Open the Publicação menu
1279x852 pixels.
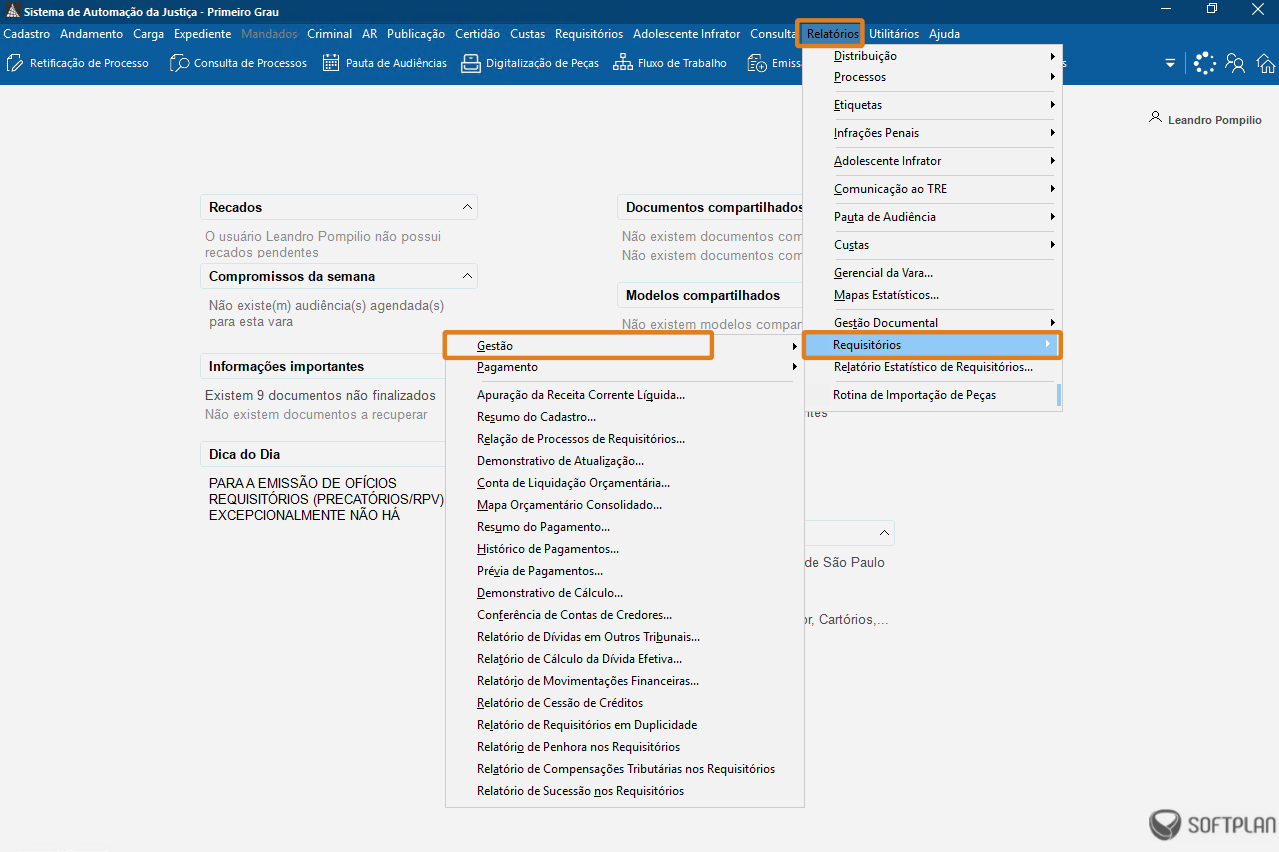[416, 34]
